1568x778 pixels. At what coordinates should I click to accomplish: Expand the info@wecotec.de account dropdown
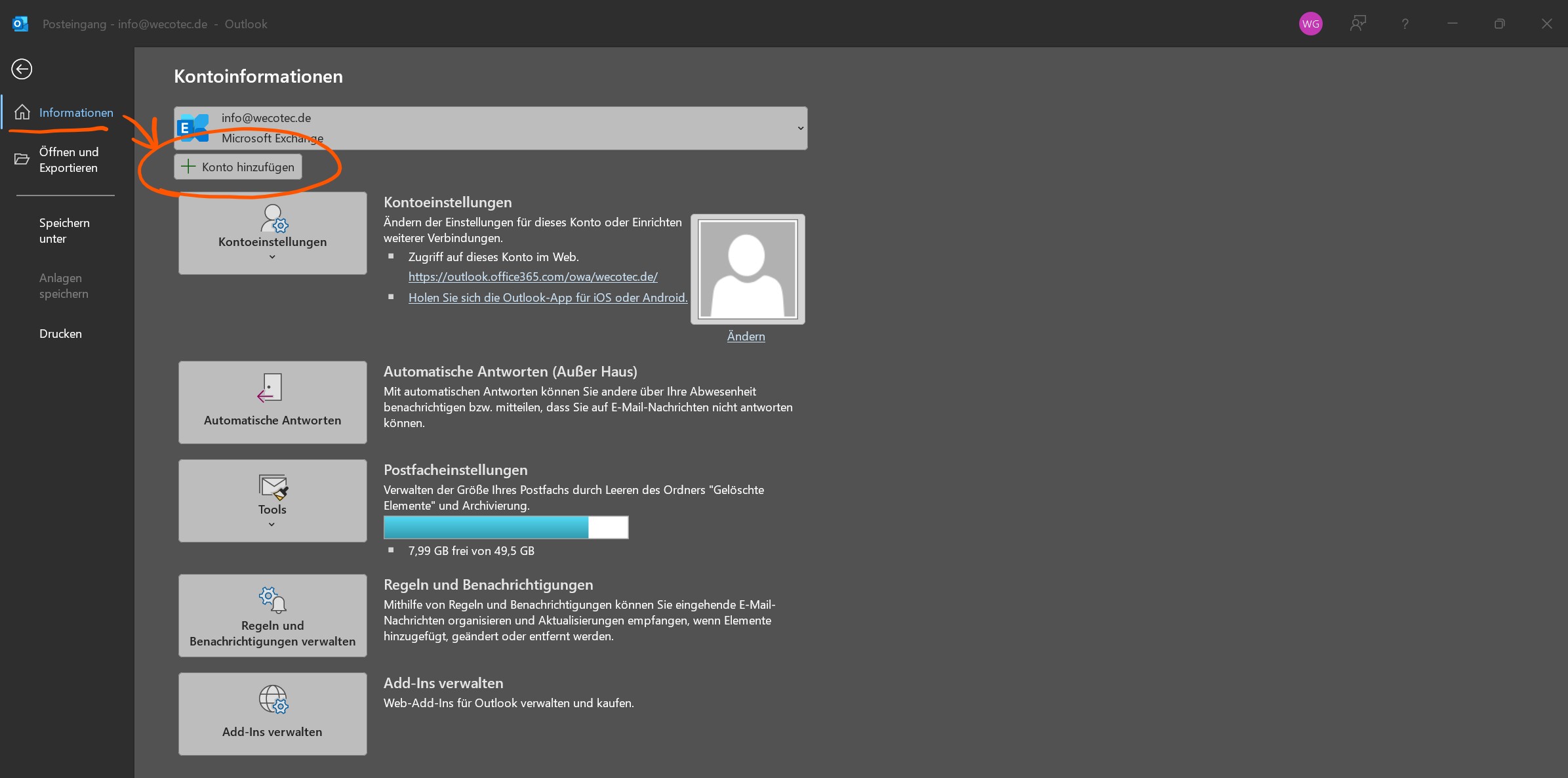491,128
